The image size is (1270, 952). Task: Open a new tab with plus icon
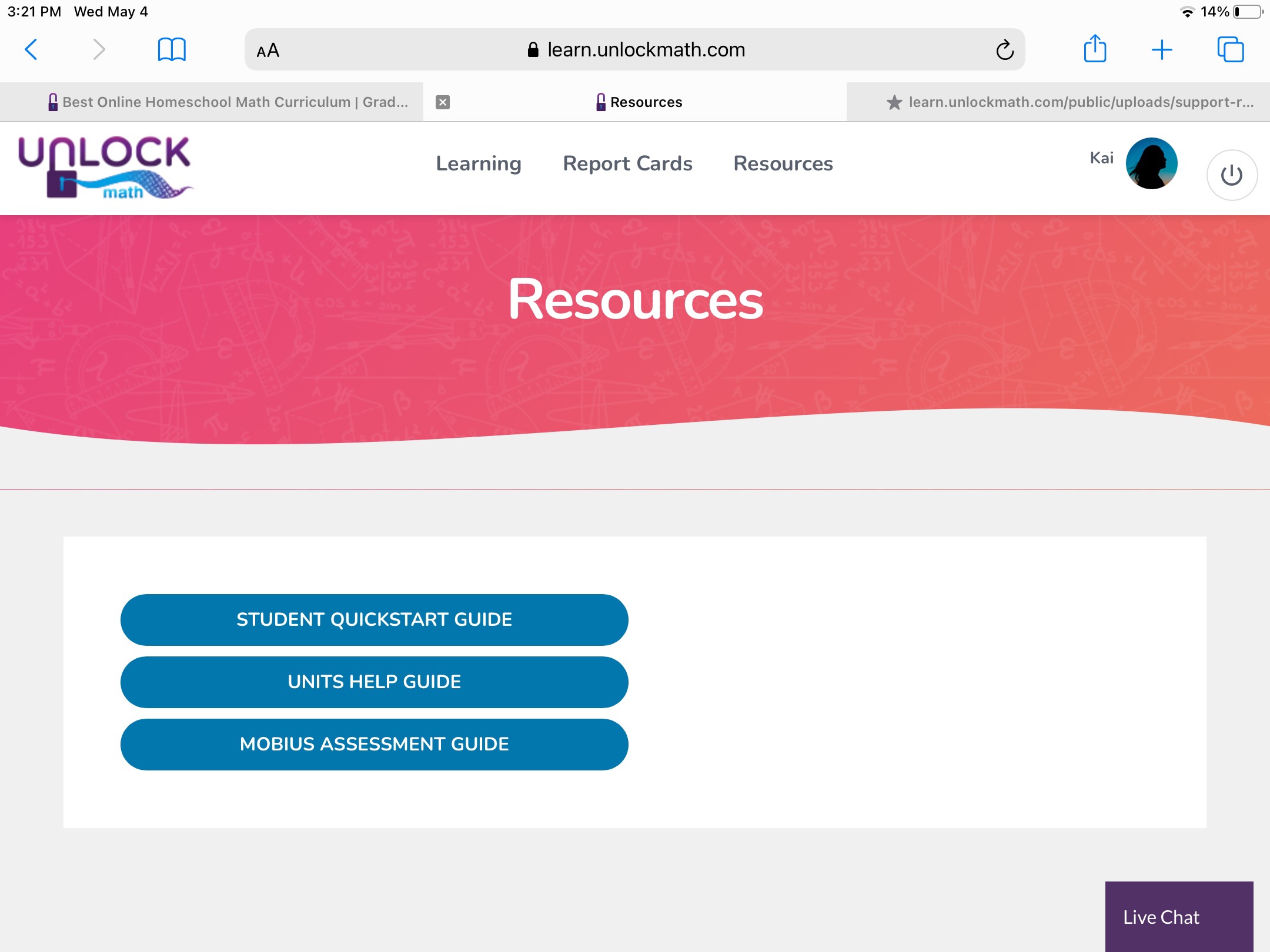(x=1162, y=50)
